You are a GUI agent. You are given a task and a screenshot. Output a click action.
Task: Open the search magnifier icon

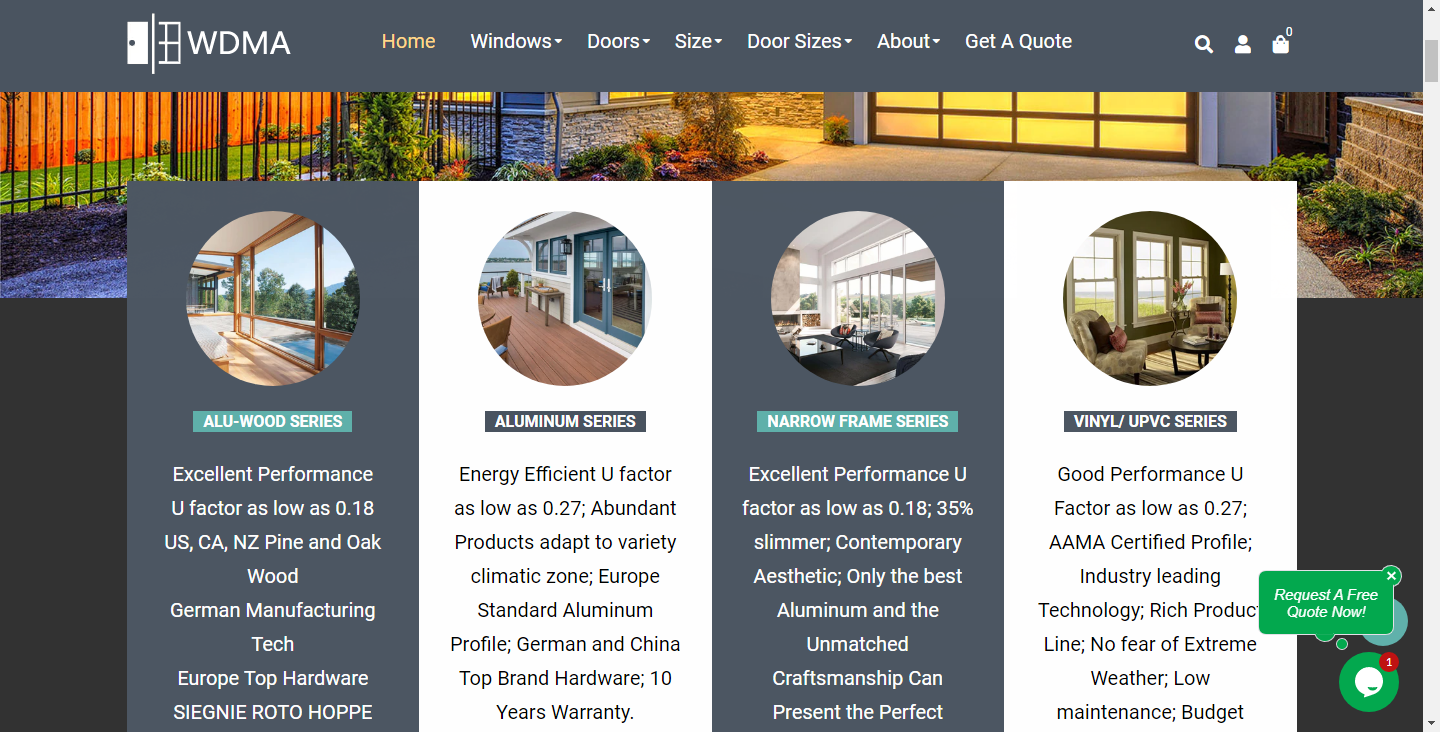pos(1204,44)
